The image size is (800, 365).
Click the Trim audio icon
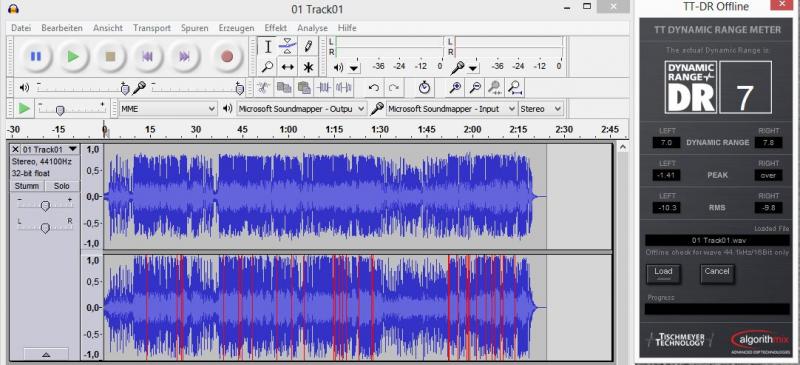(324, 88)
